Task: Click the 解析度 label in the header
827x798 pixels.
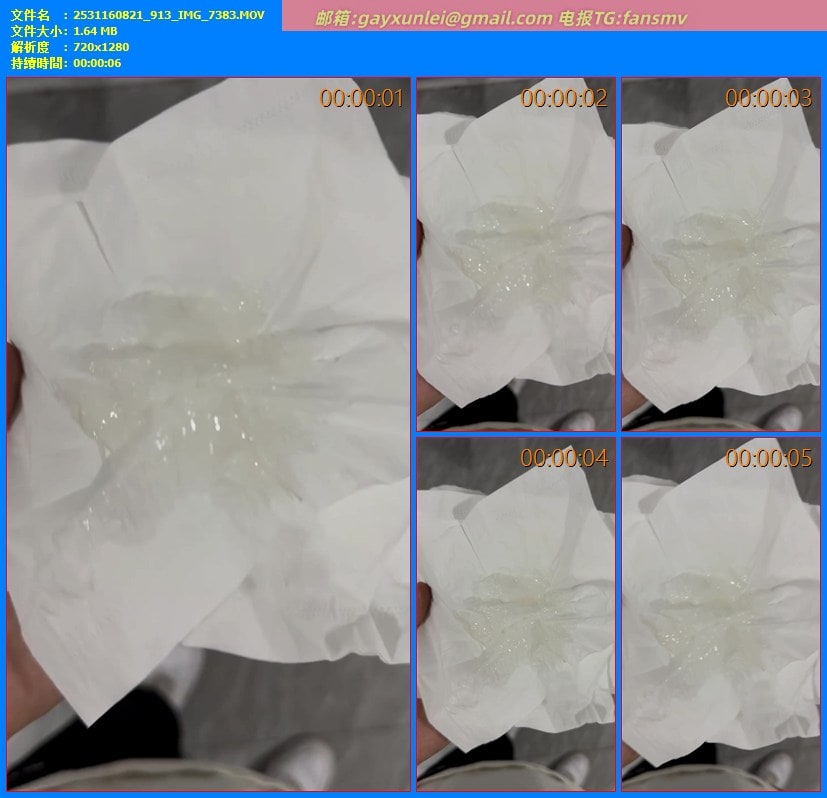Action: 30,47
